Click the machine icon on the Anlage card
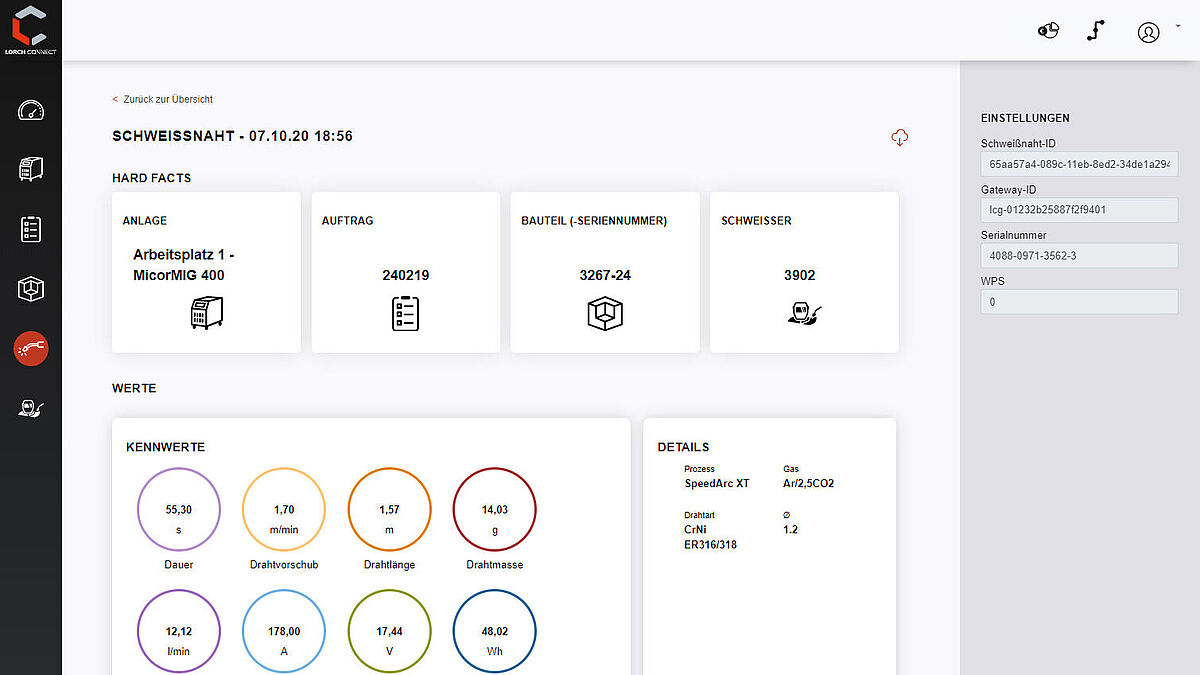This screenshot has height=675, width=1200. [x=205, y=313]
